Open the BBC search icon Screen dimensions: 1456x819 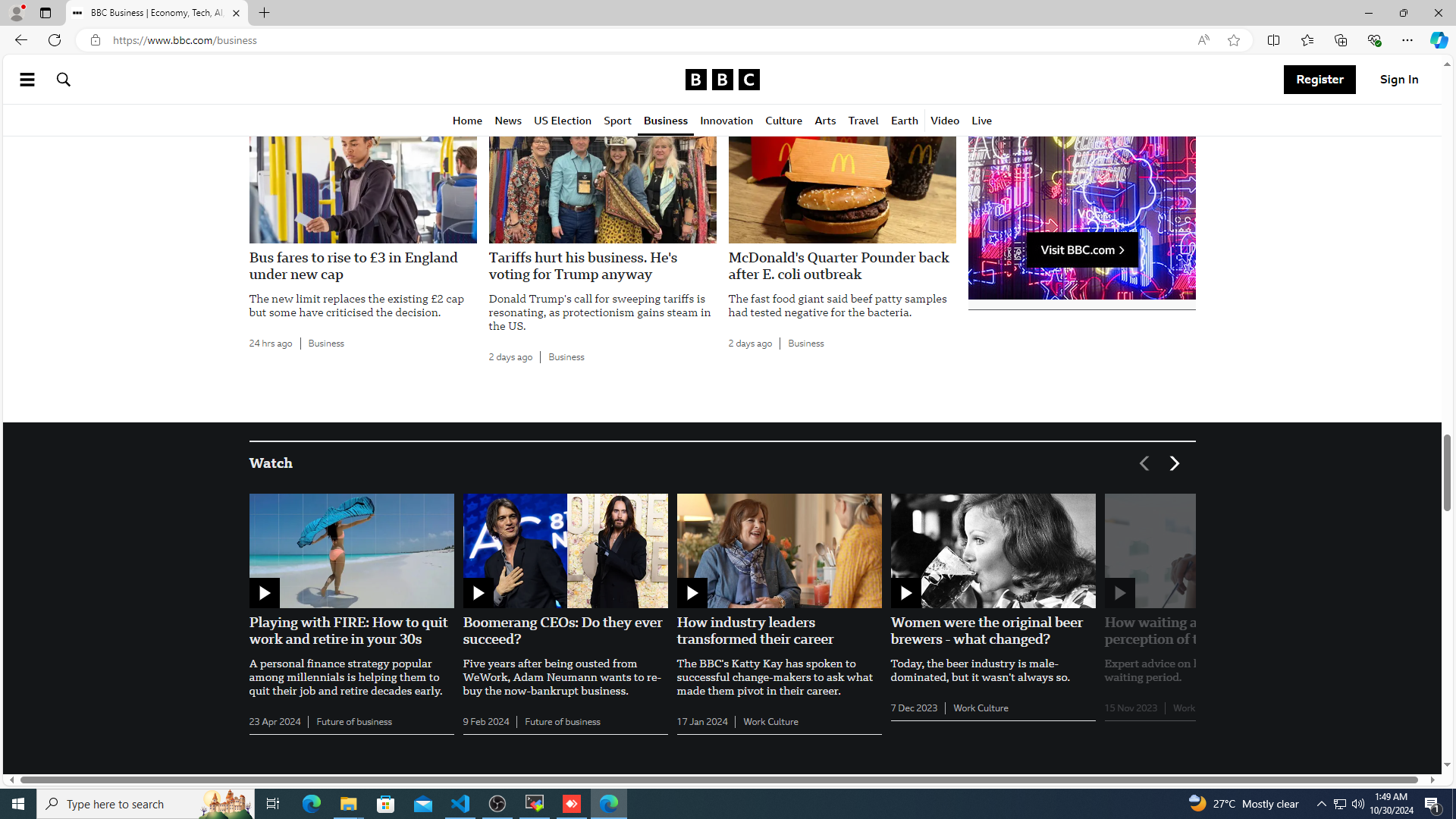tap(64, 80)
